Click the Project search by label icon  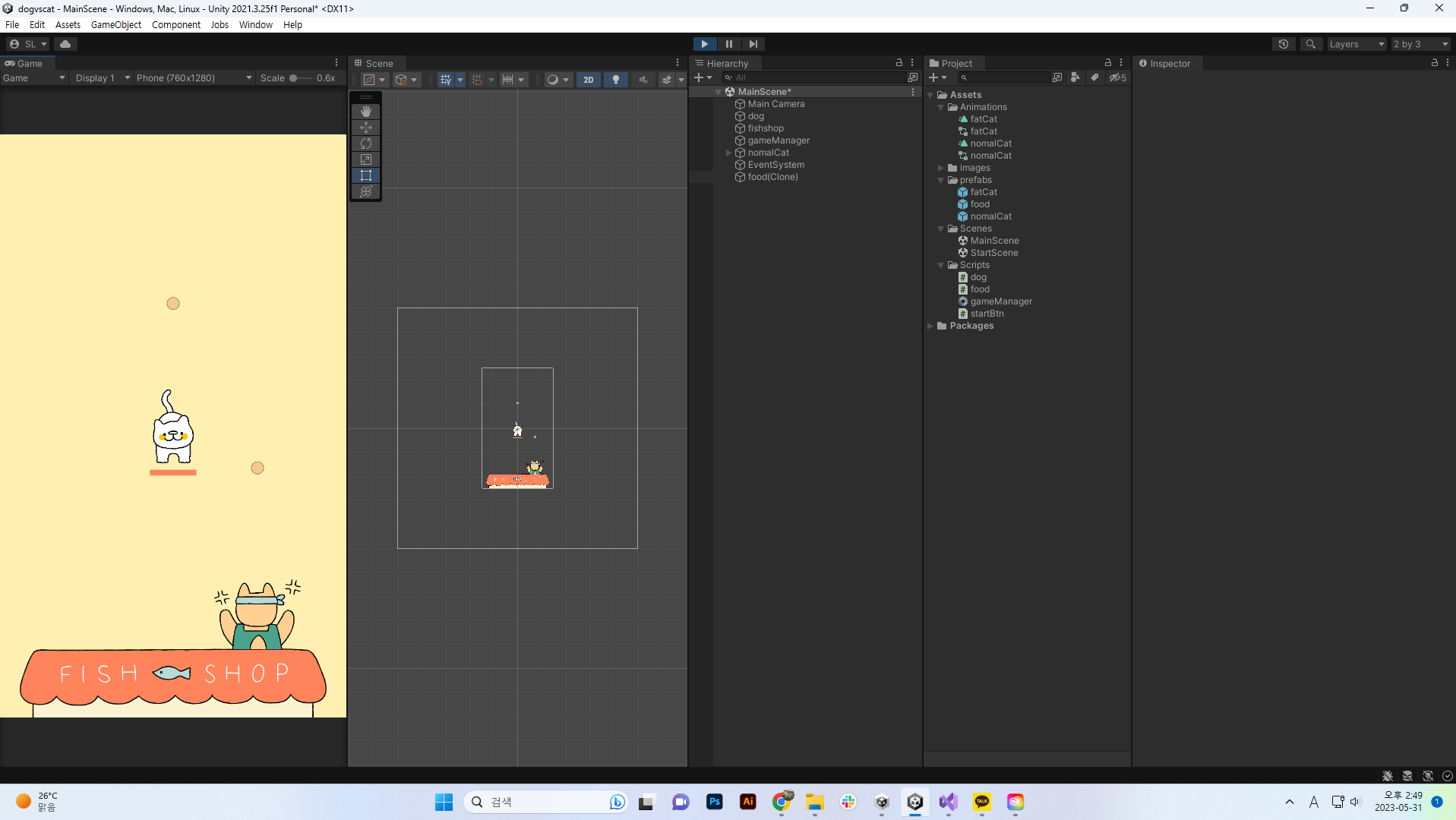pyautogui.click(x=1094, y=77)
